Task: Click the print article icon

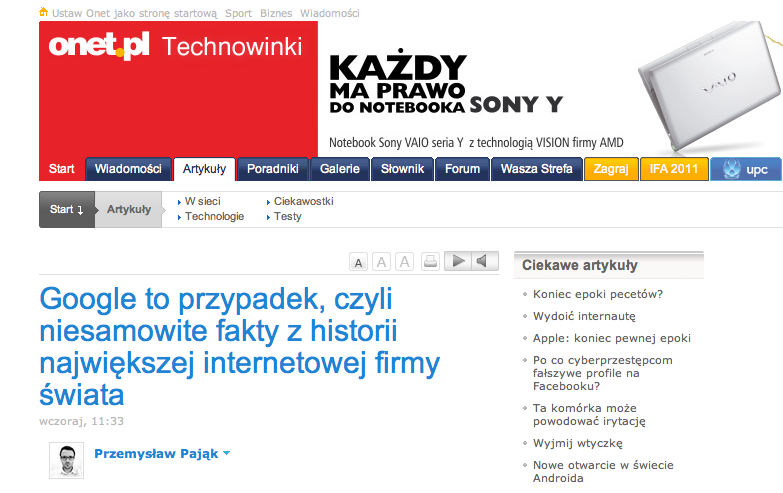Action: click(430, 261)
